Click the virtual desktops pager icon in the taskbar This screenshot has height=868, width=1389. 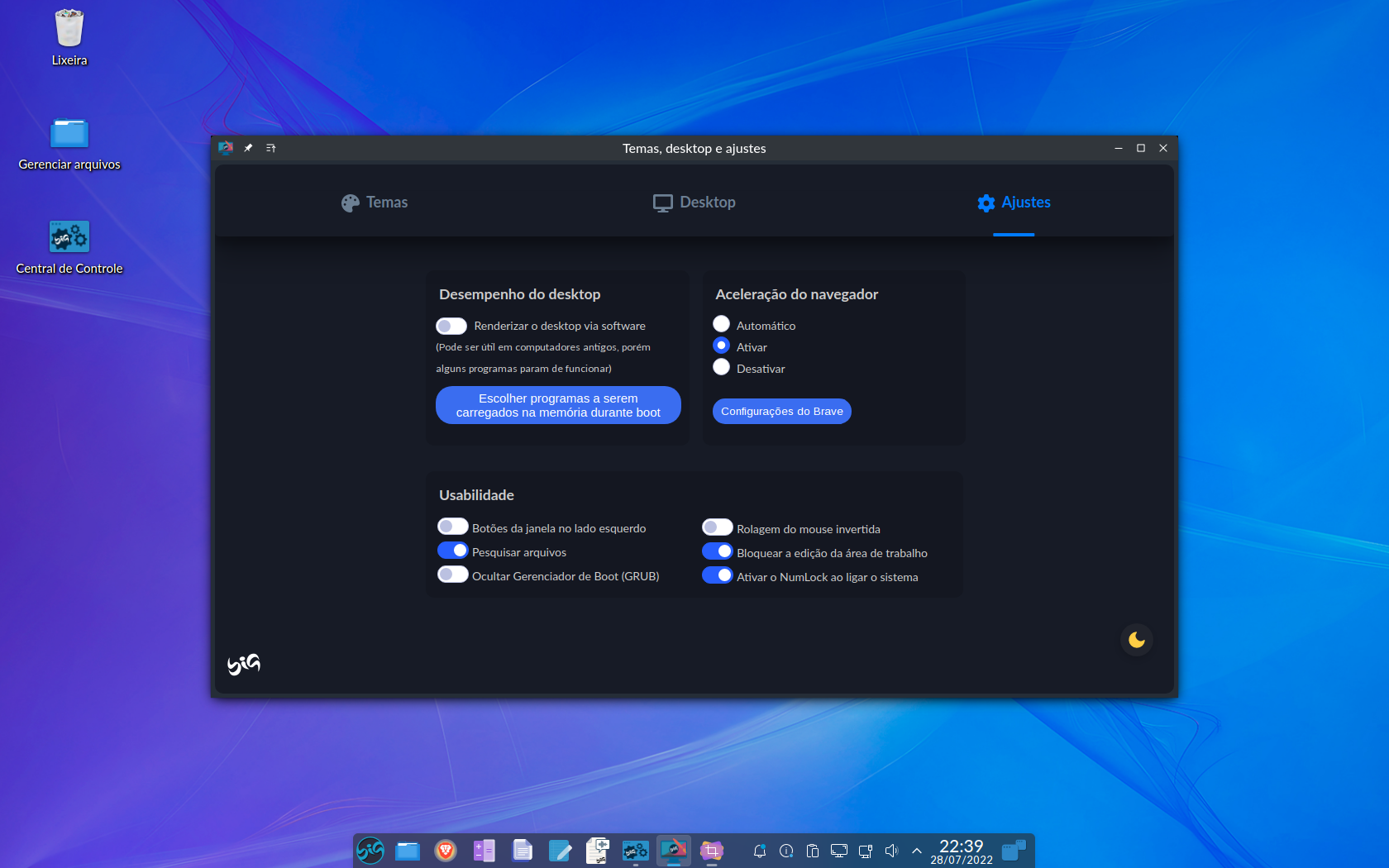pos(1014,851)
